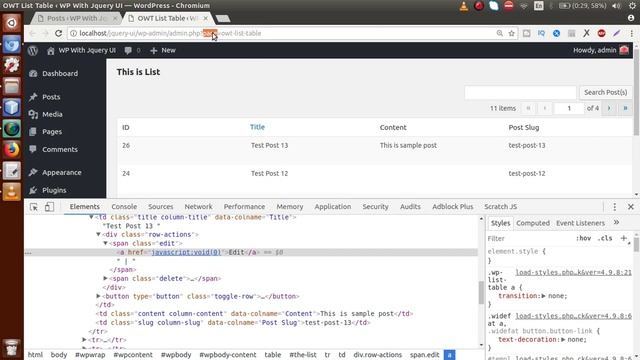Image resolution: width=640 pixels, height=360 pixels.
Task: Select the Event Listeners tab
Action: point(580,223)
